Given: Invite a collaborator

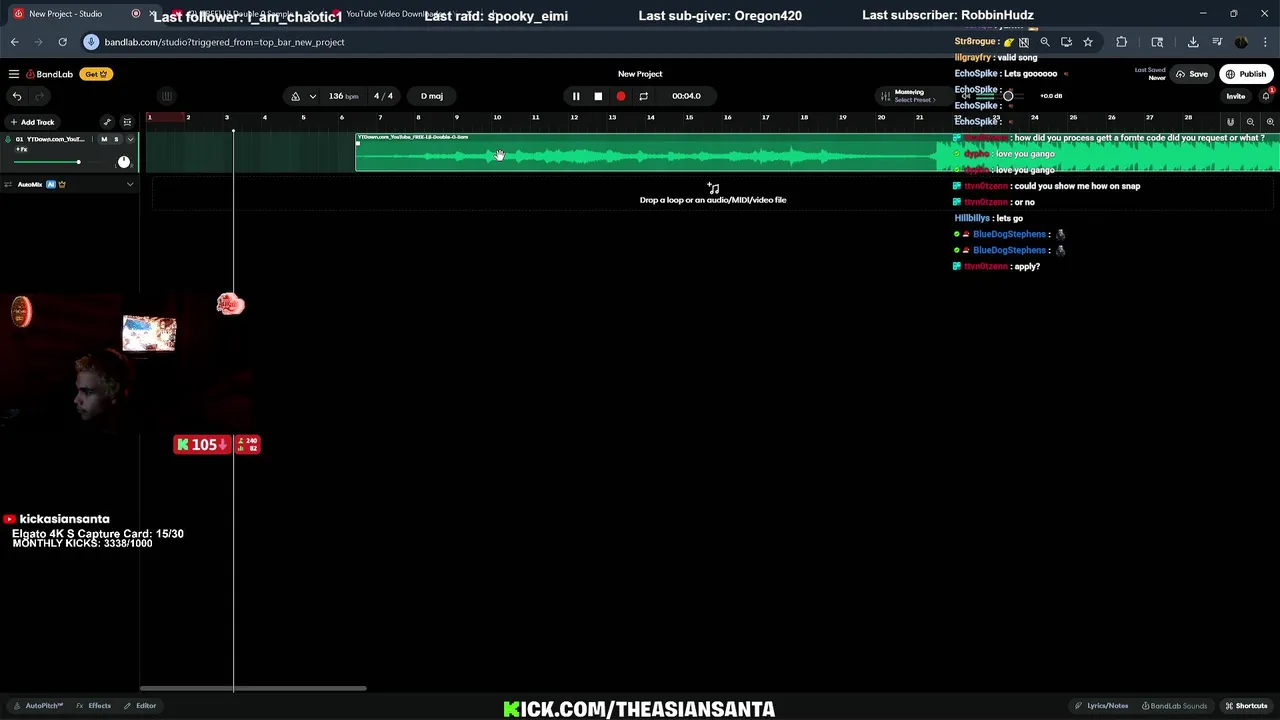Looking at the screenshot, I should tap(1236, 96).
